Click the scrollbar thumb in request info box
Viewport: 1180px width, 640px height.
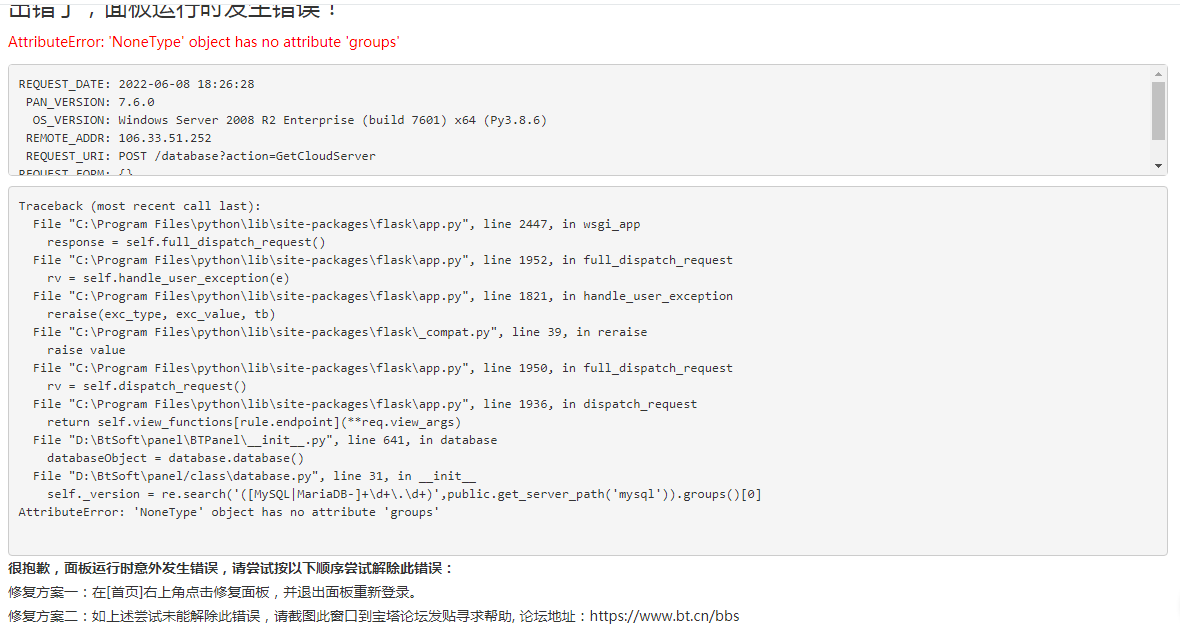pos(1158,111)
